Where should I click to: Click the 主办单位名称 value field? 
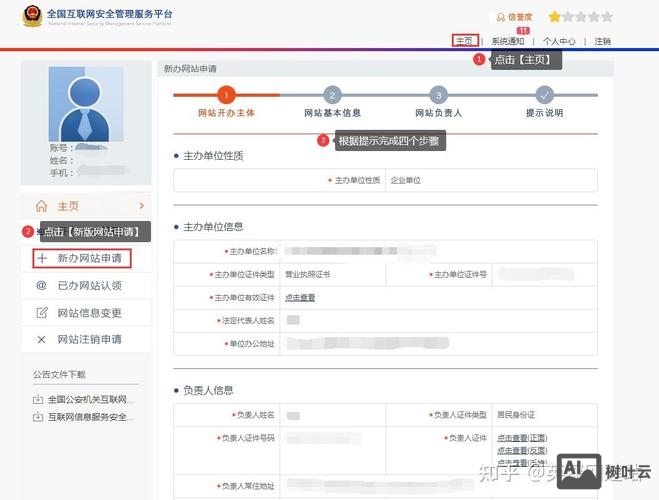coord(438,251)
